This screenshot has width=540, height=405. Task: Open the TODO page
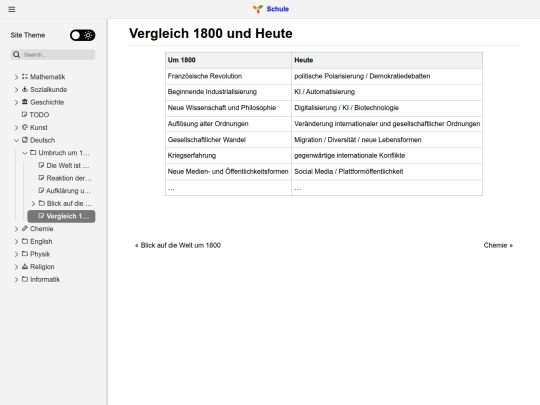click(39, 115)
